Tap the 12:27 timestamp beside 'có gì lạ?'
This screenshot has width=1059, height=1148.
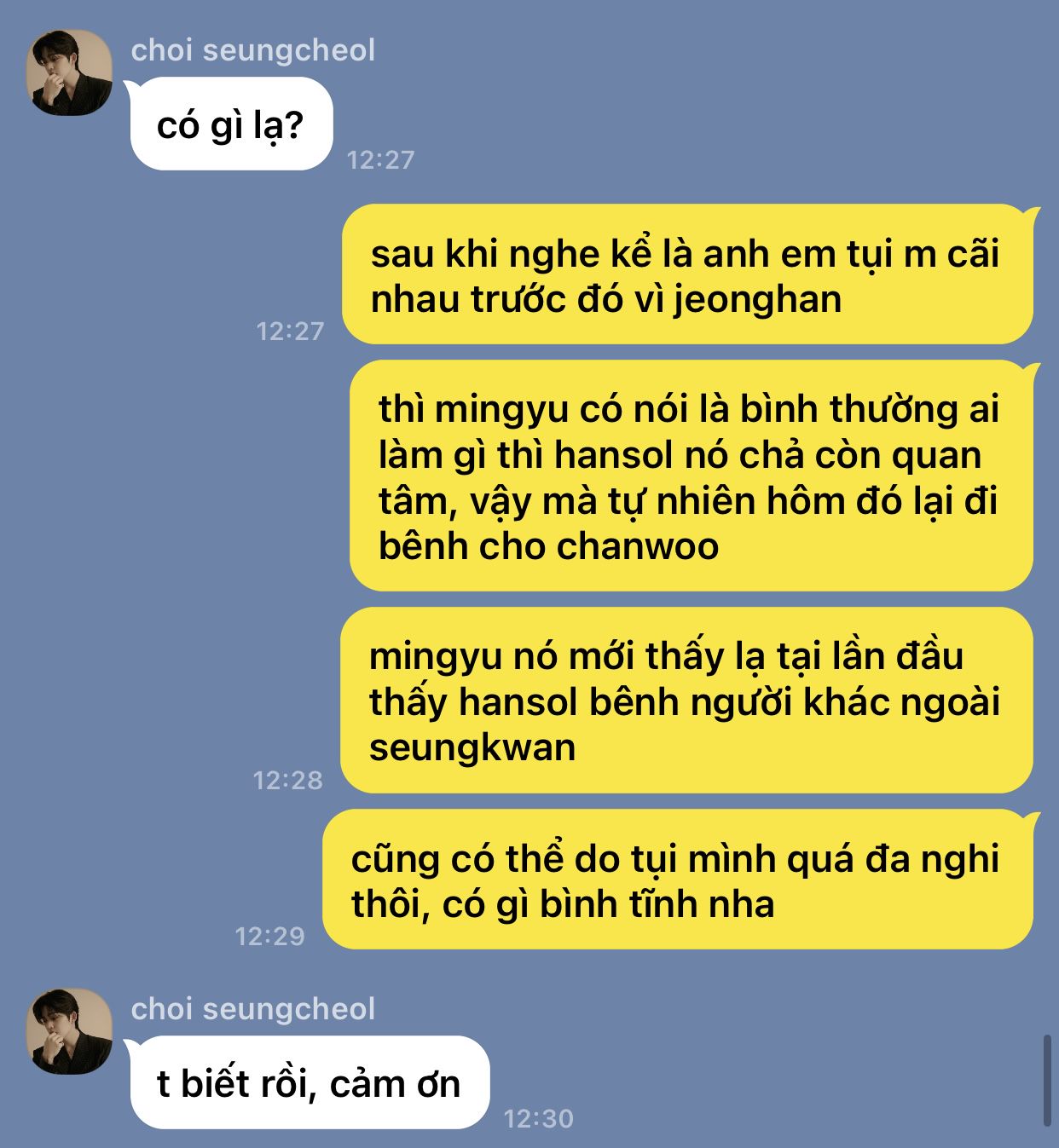pos(380,159)
